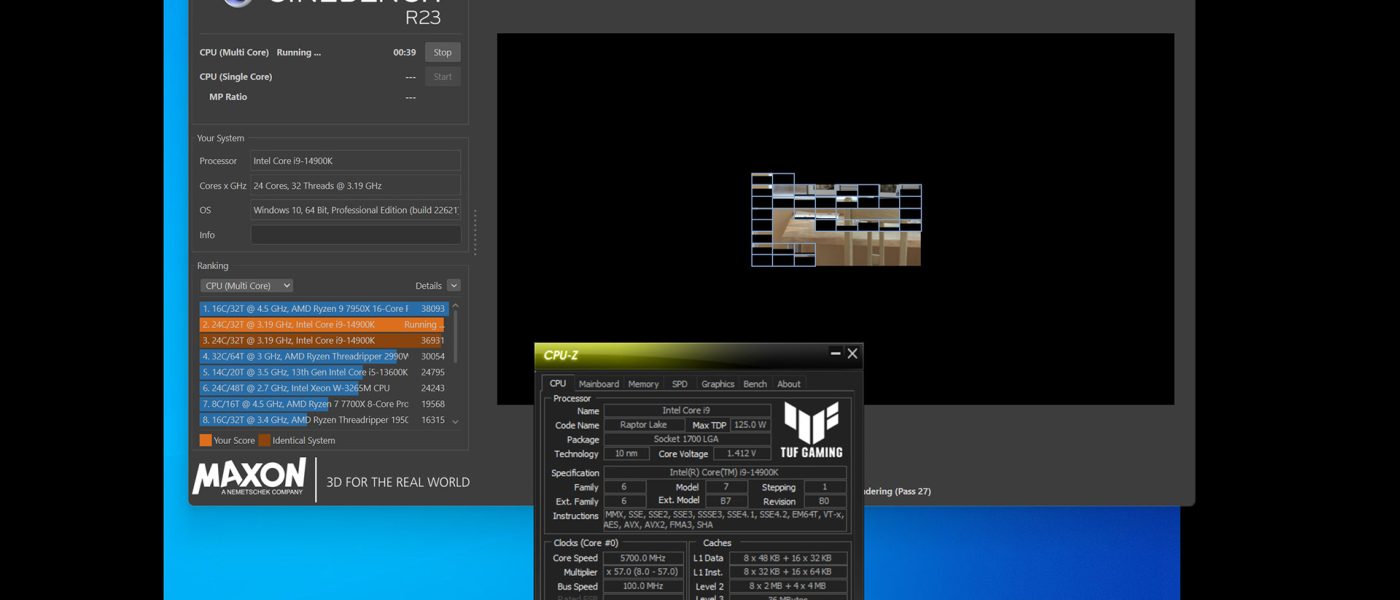Screen dimensions: 1400x600
Task: Select i9-14900K ranking row scoring 36931
Action: 323,340
